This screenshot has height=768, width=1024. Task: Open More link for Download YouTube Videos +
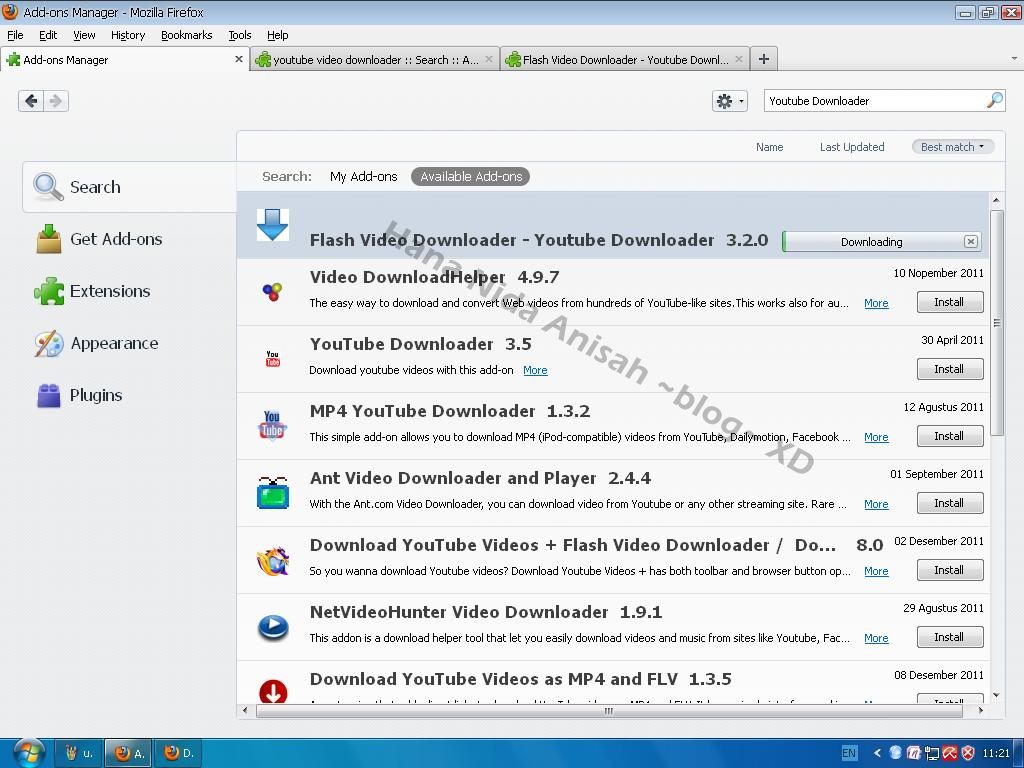pyautogui.click(x=876, y=571)
